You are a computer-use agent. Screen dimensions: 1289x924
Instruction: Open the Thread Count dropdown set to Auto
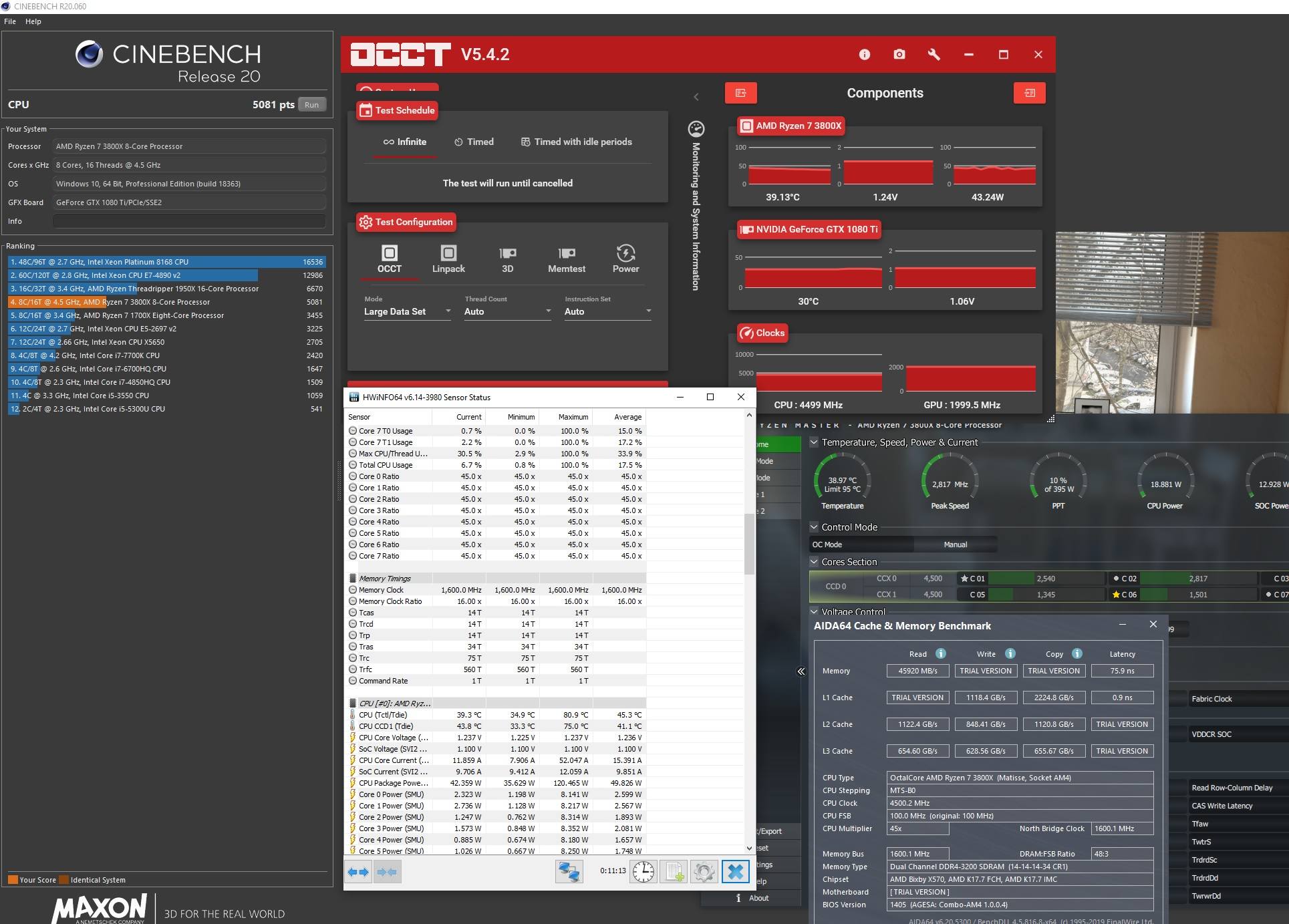508,311
